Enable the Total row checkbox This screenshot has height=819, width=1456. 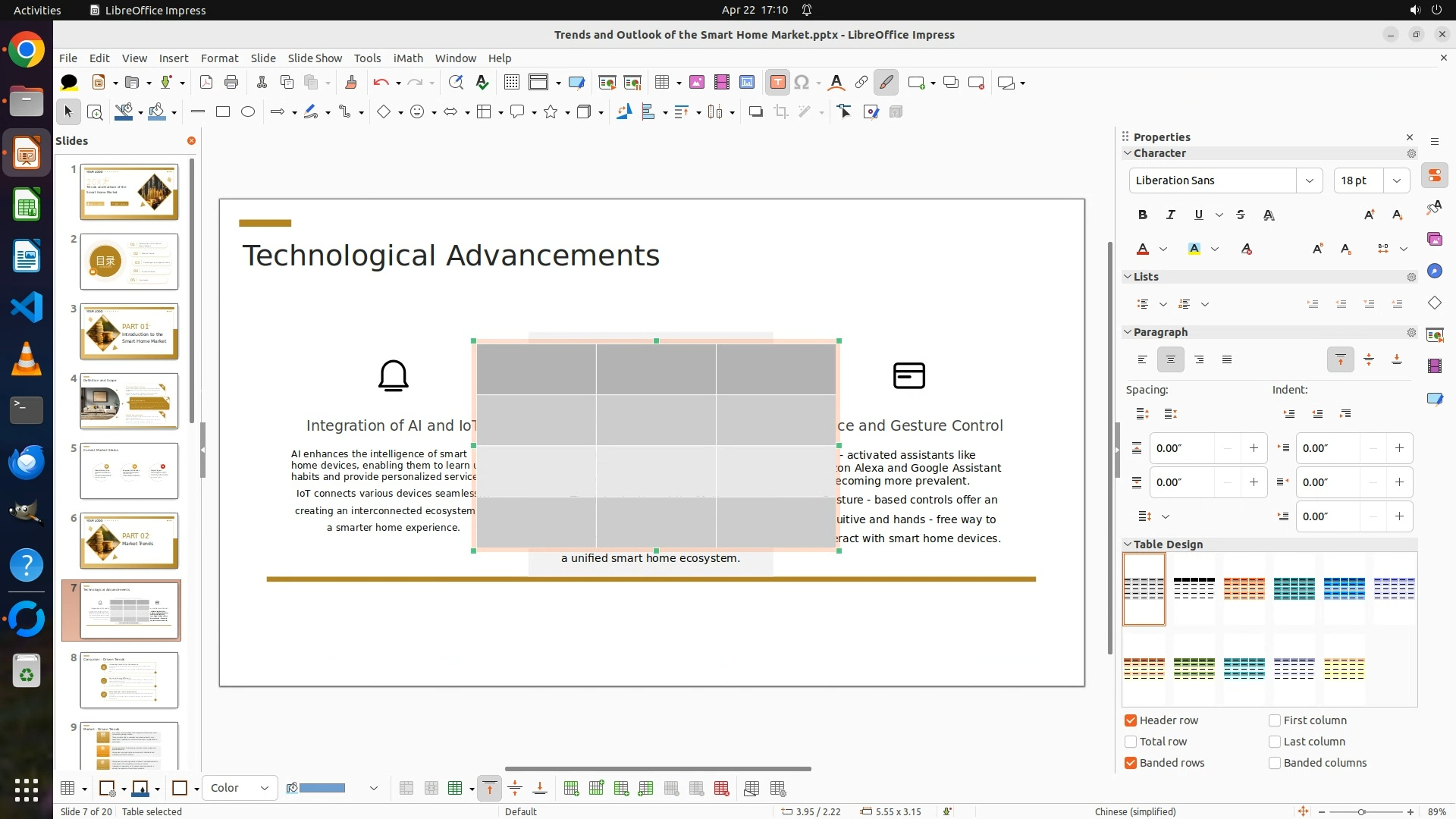click(1131, 742)
